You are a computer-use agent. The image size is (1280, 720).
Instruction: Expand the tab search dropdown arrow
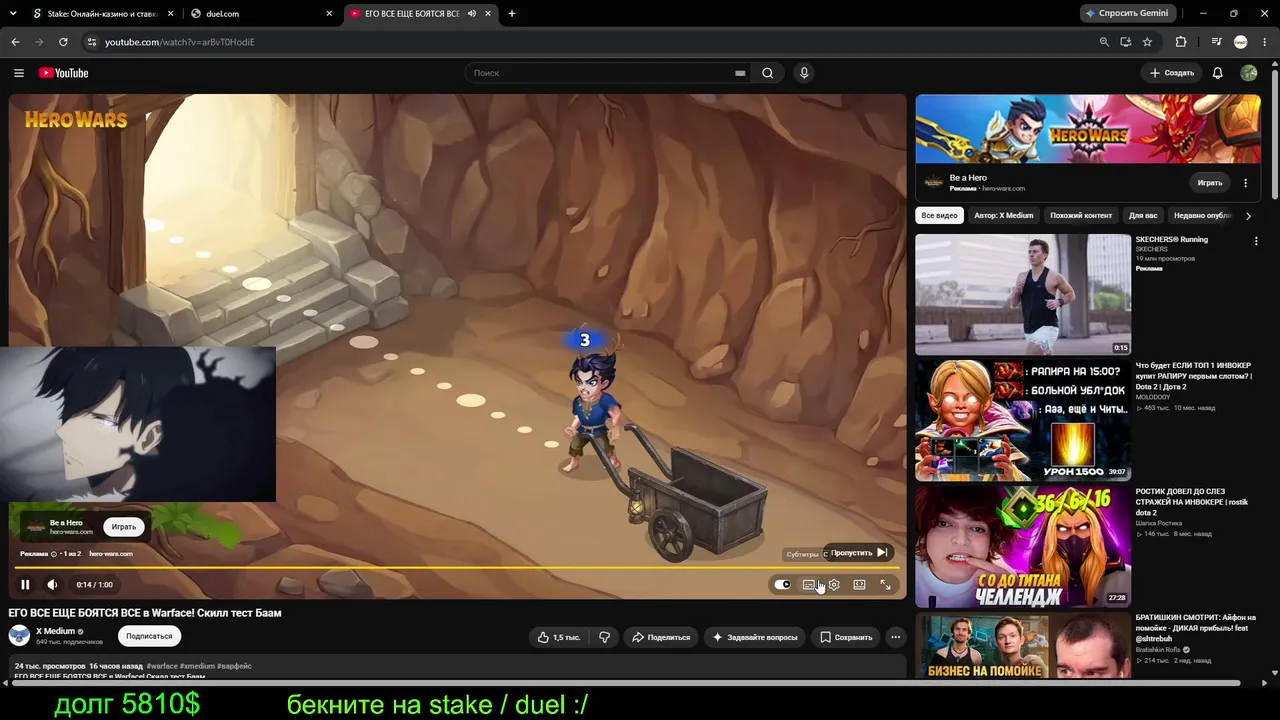13,14
